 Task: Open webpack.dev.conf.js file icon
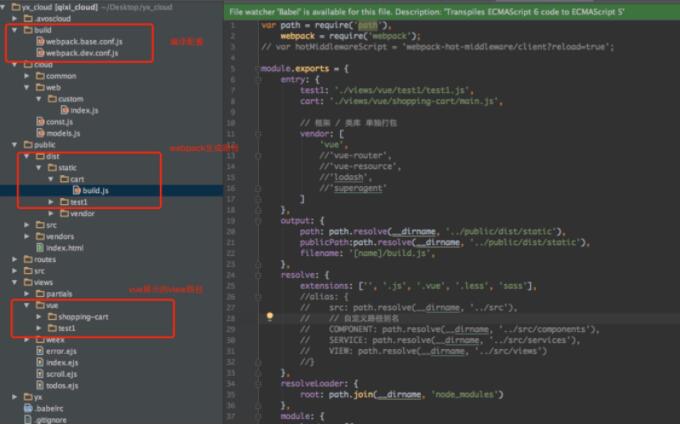40,53
